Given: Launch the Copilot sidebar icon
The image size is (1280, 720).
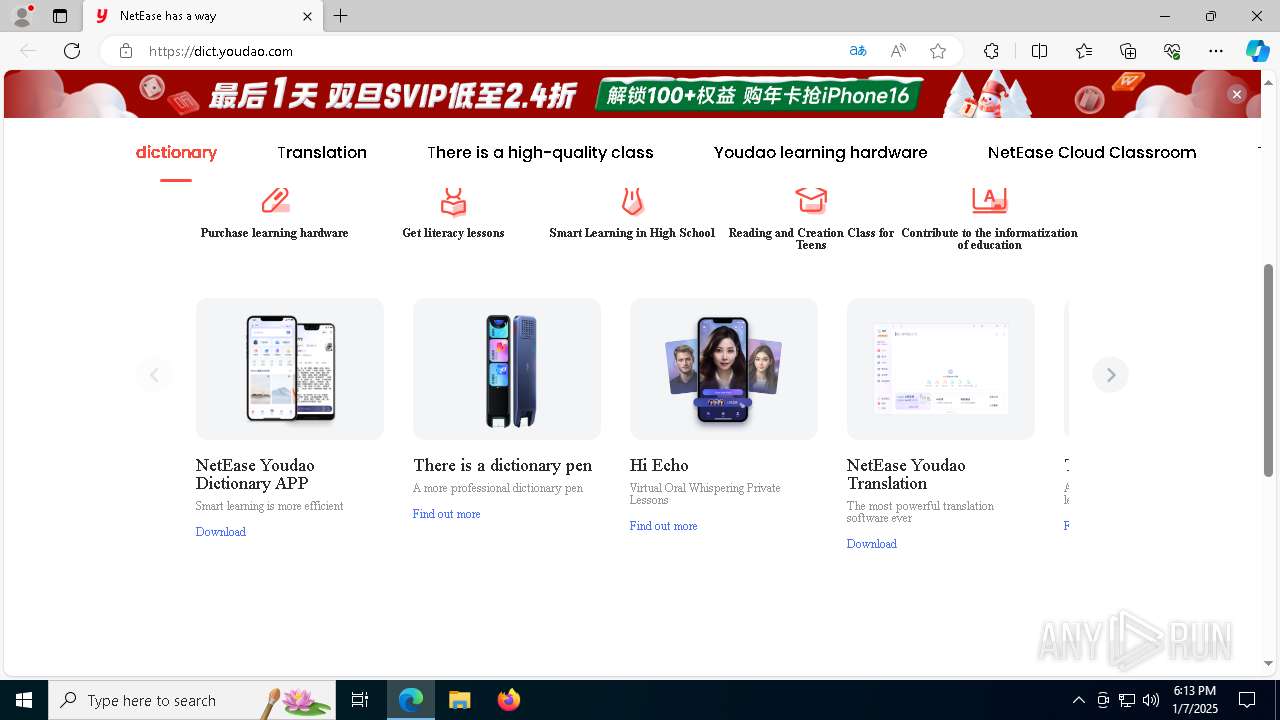Looking at the screenshot, I should tap(1258, 51).
